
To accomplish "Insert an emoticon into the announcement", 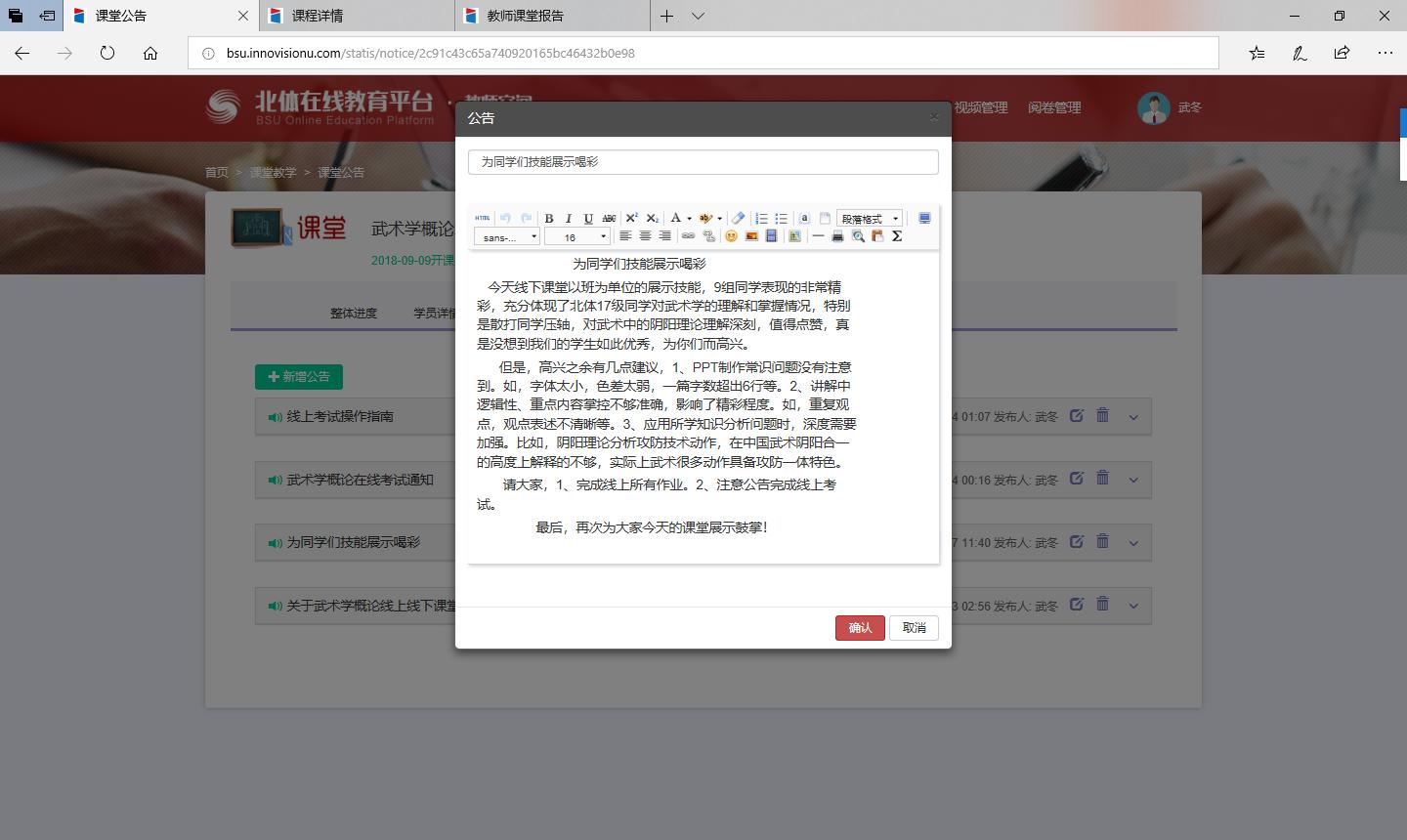I will click(x=730, y=235).
